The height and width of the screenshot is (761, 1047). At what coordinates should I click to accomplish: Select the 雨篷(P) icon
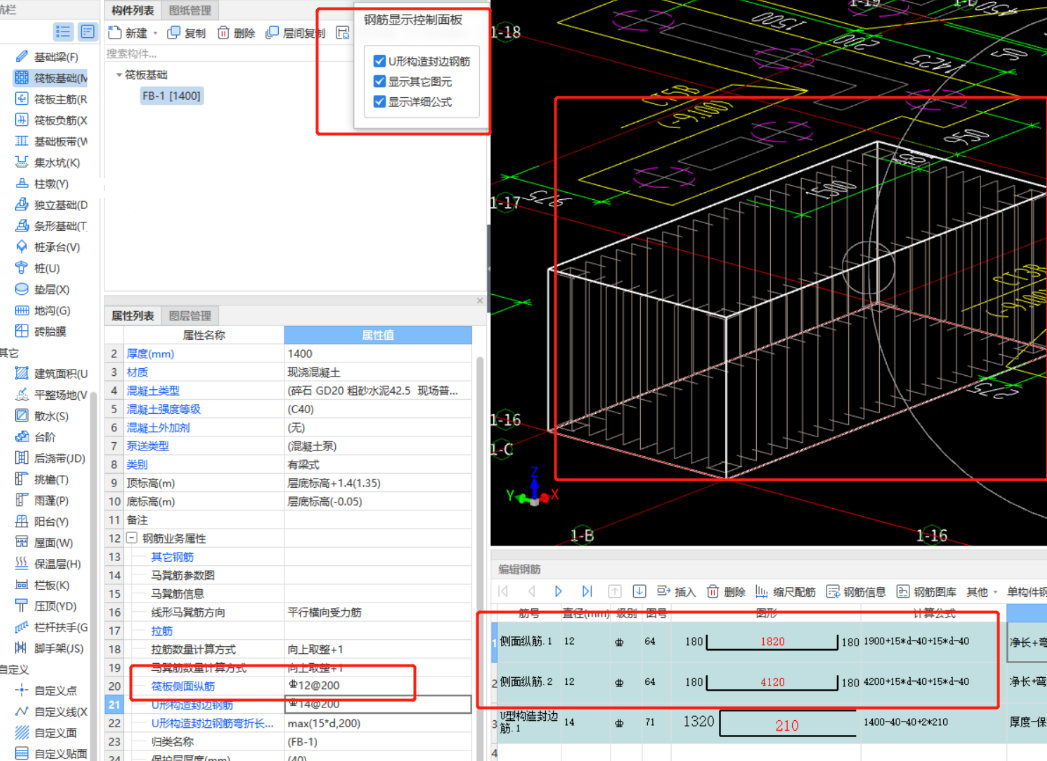[x=22, y=500]
